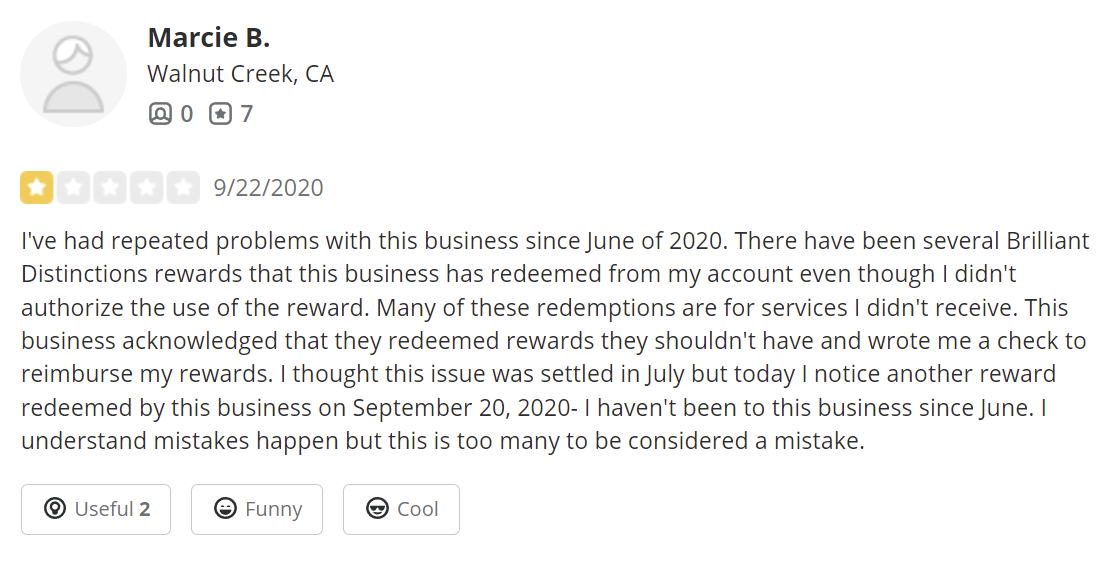Mark the review as Cool
Image resolution: width=1107 pixels, height=568 pixels.
click(401, 509)
